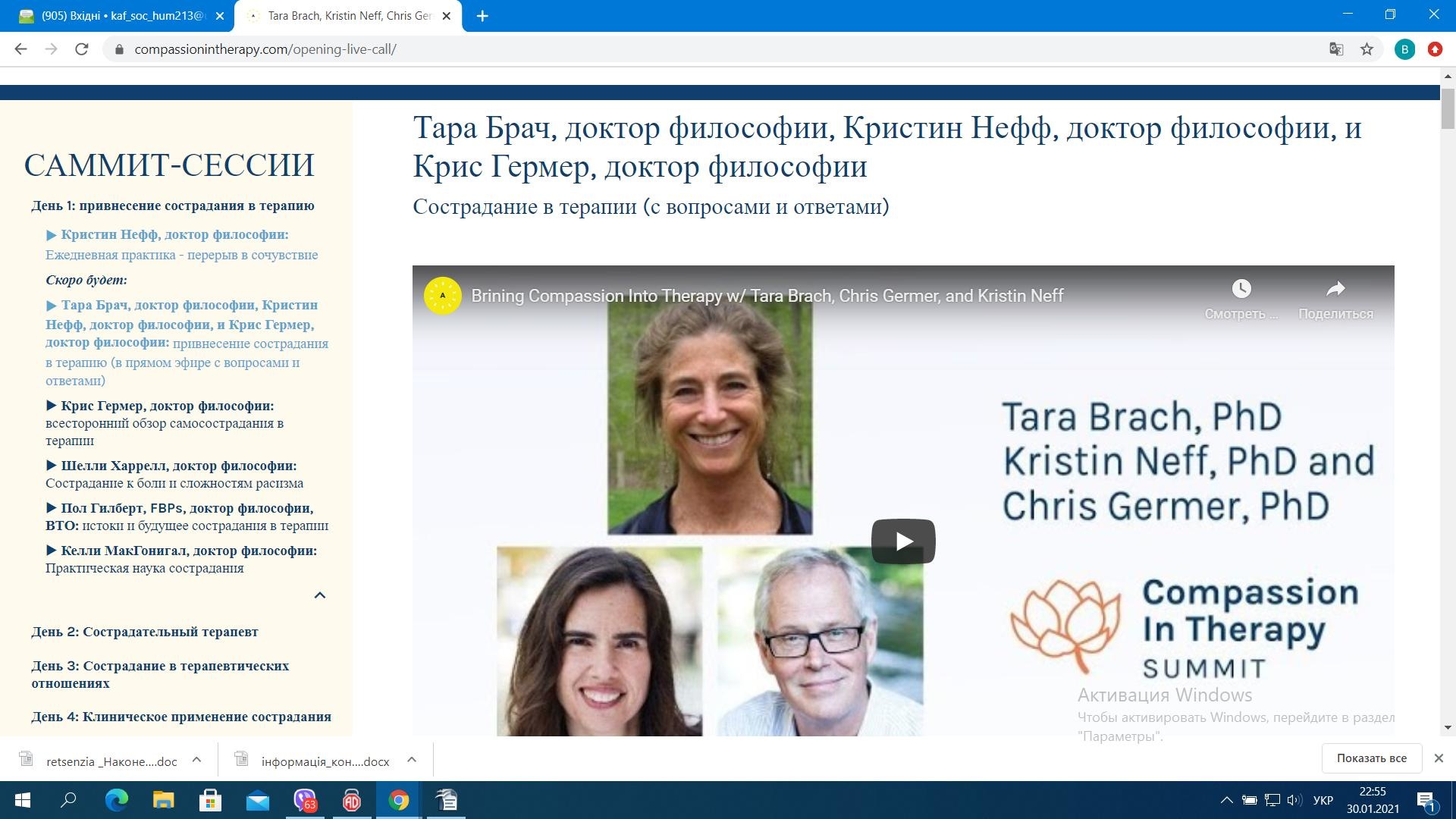Screen dimensions: 1456x819
Task: Click the video Share arrow icon
Action: click(1335, 289)
